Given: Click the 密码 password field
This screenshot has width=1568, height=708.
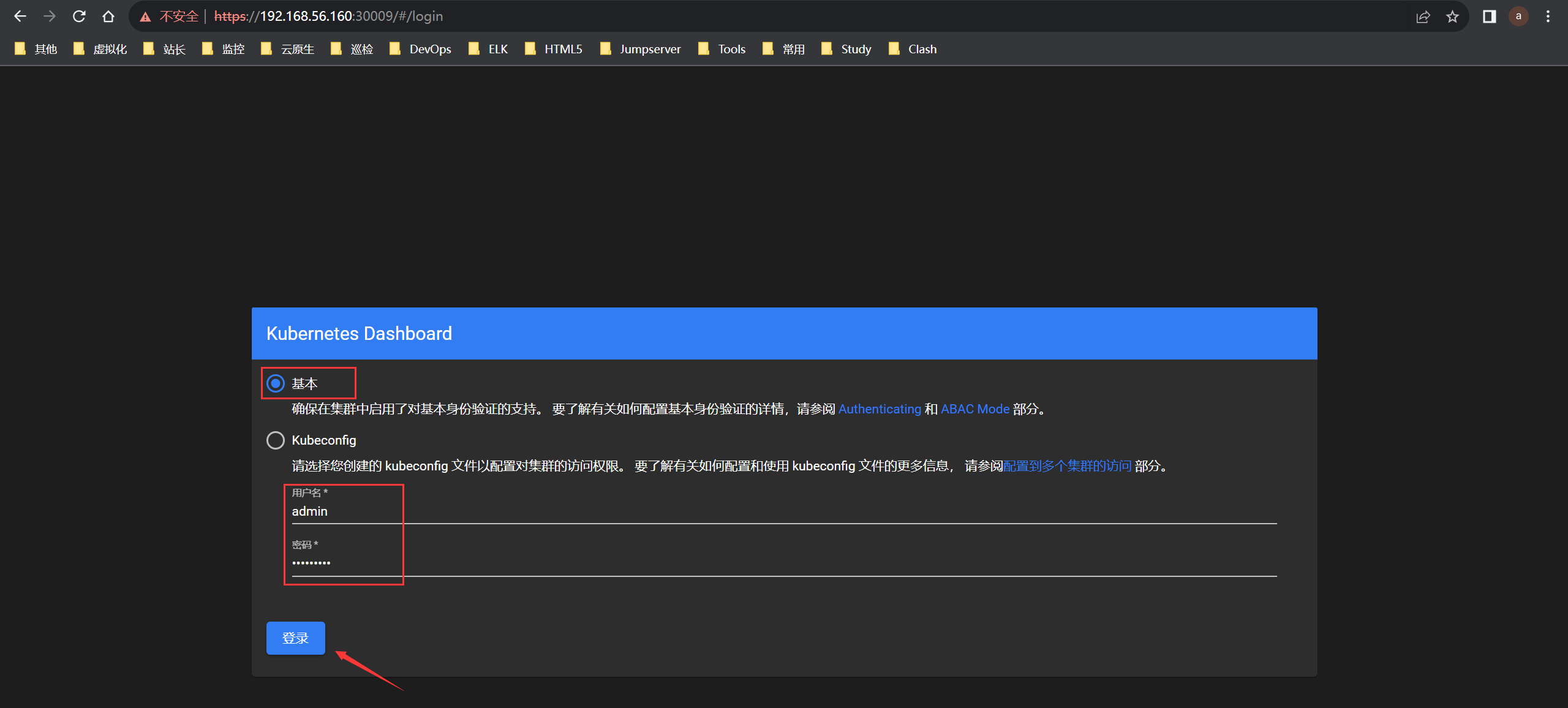Looking at the screenshot, I should (x=784, y=563).
